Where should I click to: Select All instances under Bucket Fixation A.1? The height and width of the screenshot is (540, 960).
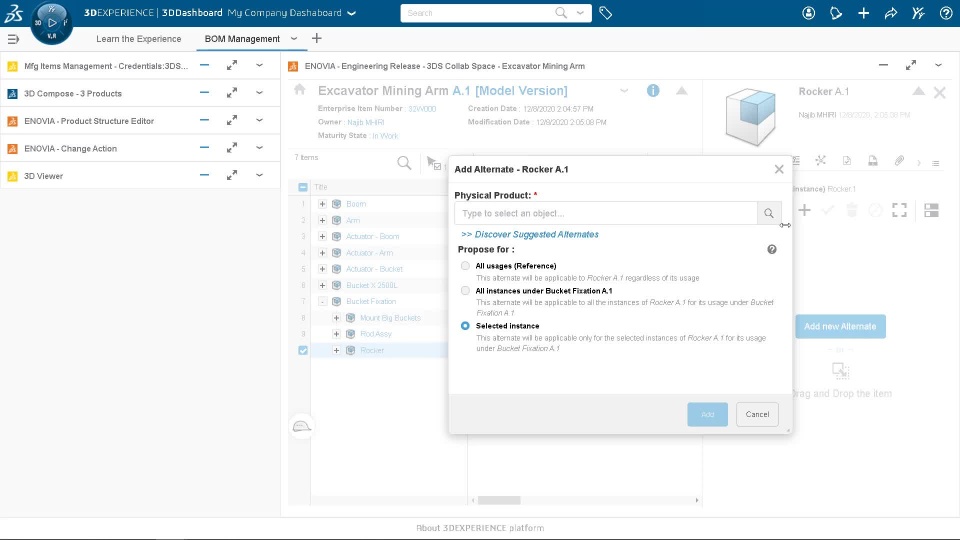[465, 291]
